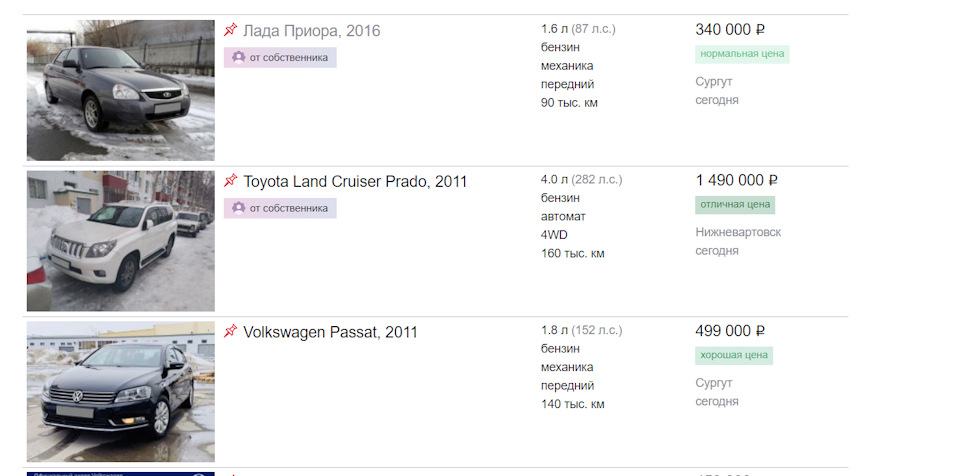Click the engine spec 1.8 л (152 л.с.)
The image size is (960, 476).
581,330
